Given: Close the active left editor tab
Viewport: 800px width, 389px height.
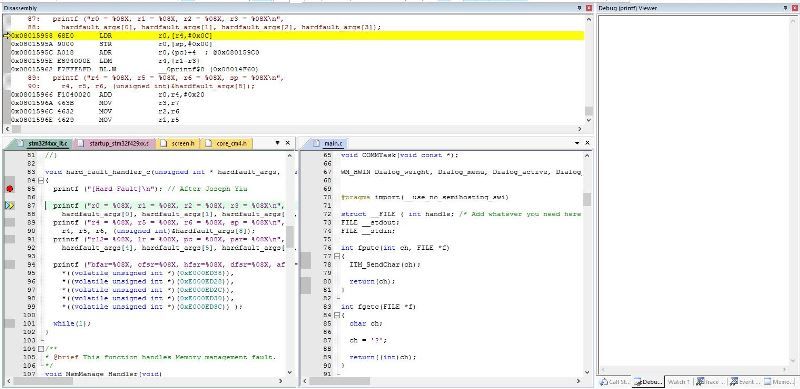Looking at the screenshot, I should tap(287, 143).
